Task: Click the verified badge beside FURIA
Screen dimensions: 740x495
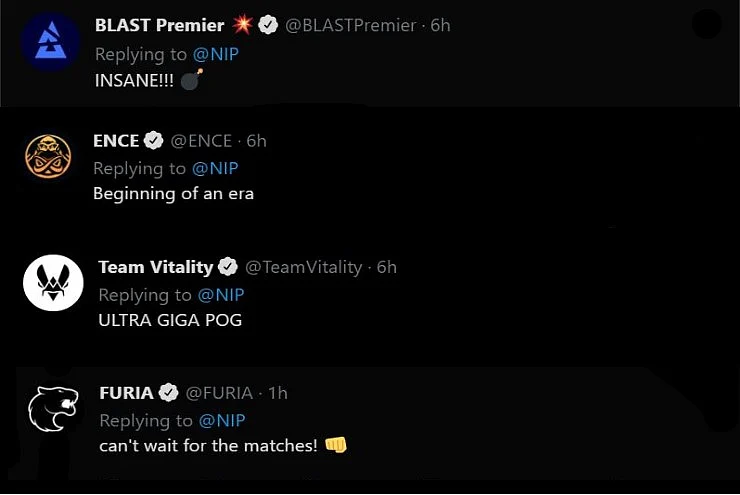Action: pyautogui.click(x=168, y=392)
